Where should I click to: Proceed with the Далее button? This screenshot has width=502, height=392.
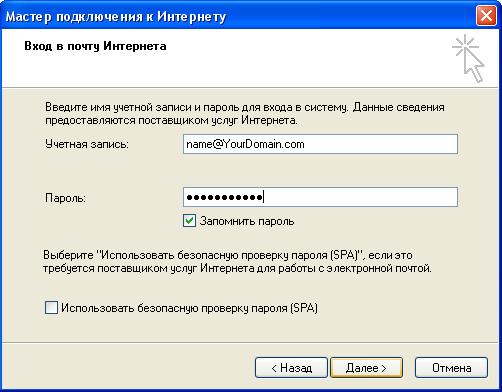point(366,368)
